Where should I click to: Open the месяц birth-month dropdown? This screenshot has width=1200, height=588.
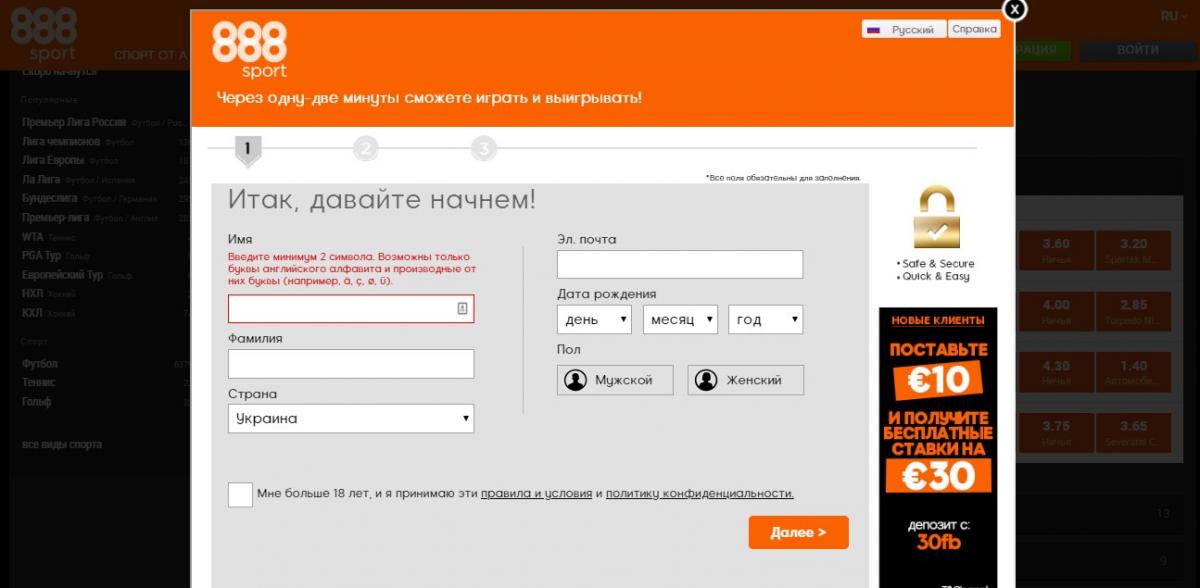(x=680, y=320)
